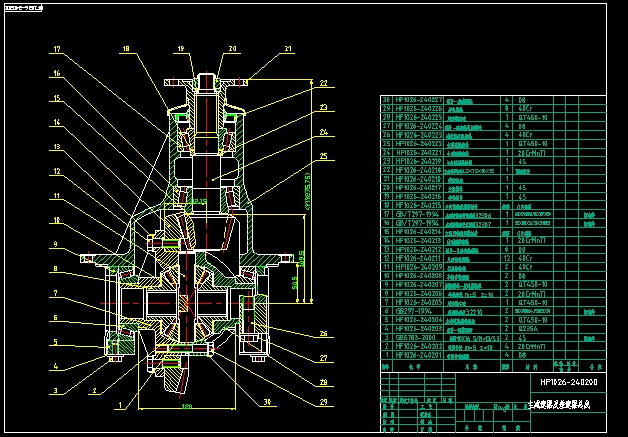Select callout number 1 at bottom
Viewport: 628px width, 437px height.
pos(120,405)
